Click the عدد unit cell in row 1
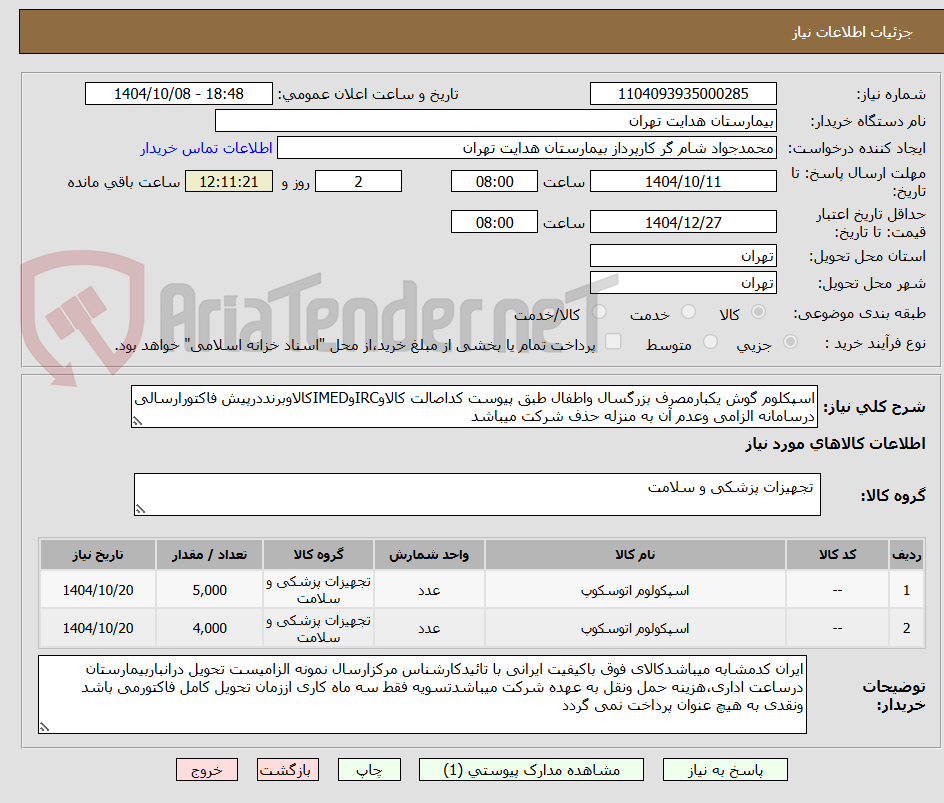This screenshot has width=944, height=803. point(429,591)
